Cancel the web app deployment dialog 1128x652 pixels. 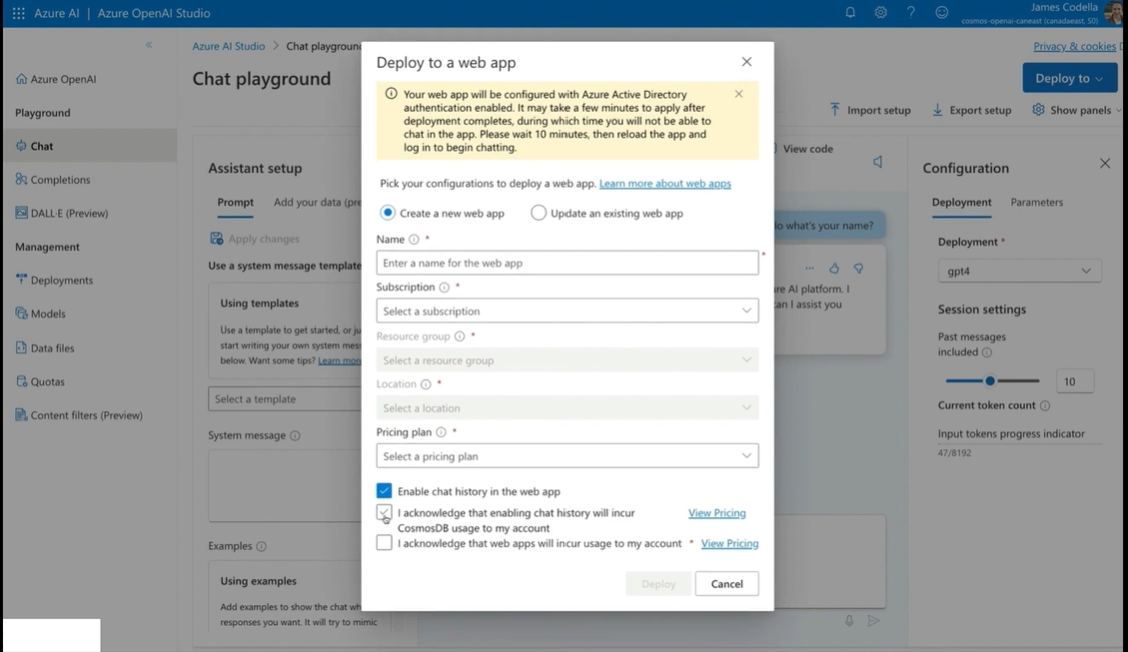726,584
